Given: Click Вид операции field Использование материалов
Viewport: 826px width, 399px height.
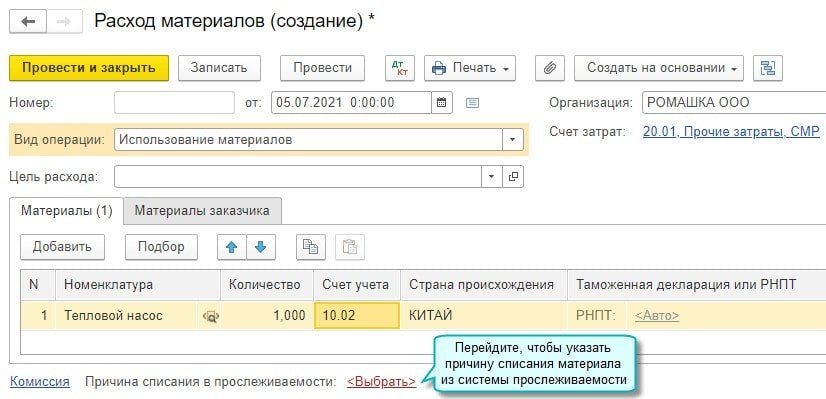Looking at the screenshot, I should pyautogui.click(x=308, y=140).
